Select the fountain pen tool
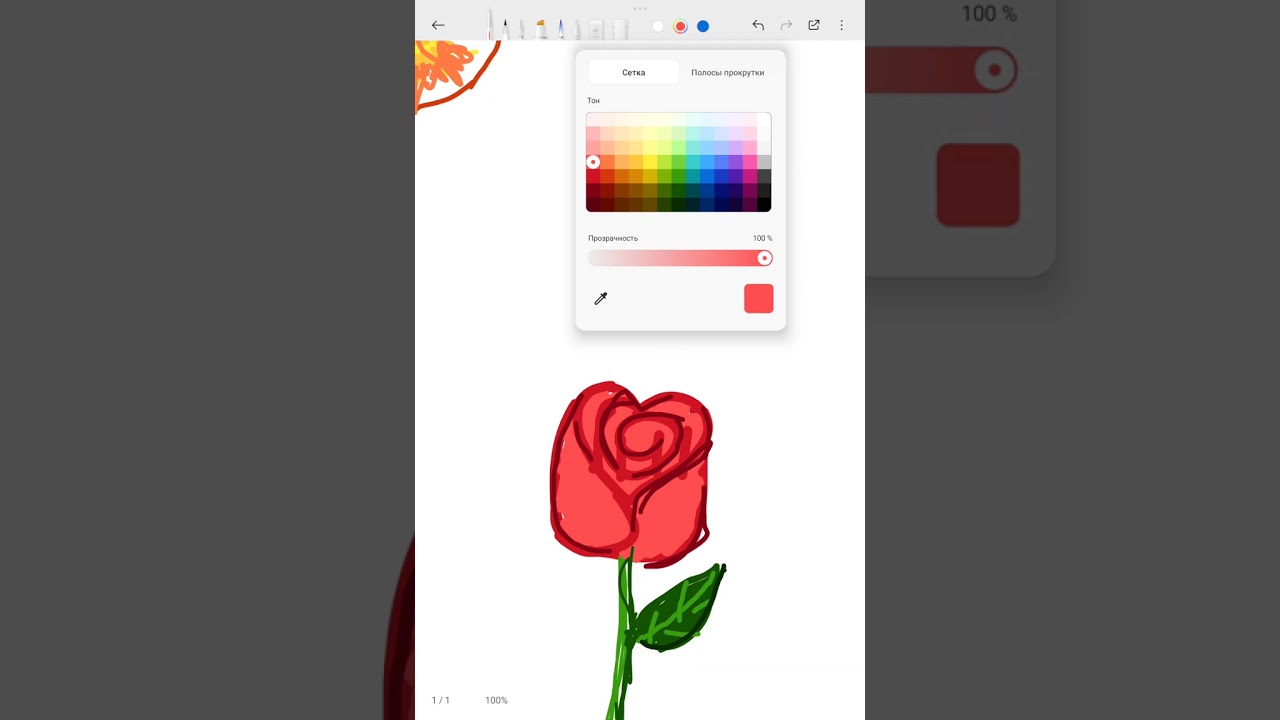 (489, 24)
